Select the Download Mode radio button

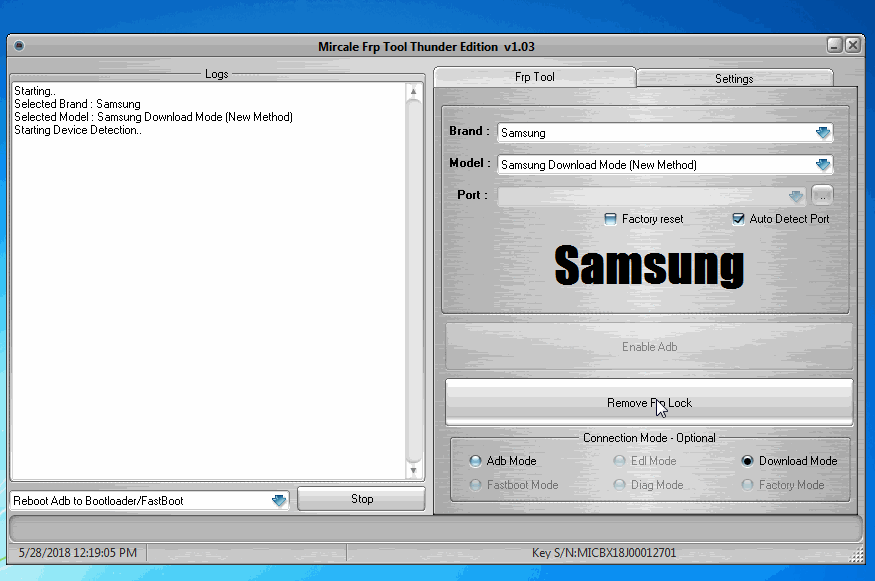(748, 461)
